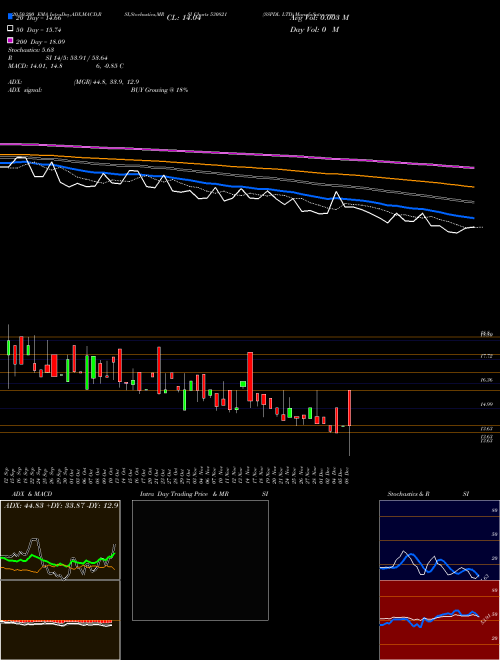The width and height of the screenshot is (500, 660).
Task: Click the 'Stochastics: 5.63' value line
Action: pos(31,50)
